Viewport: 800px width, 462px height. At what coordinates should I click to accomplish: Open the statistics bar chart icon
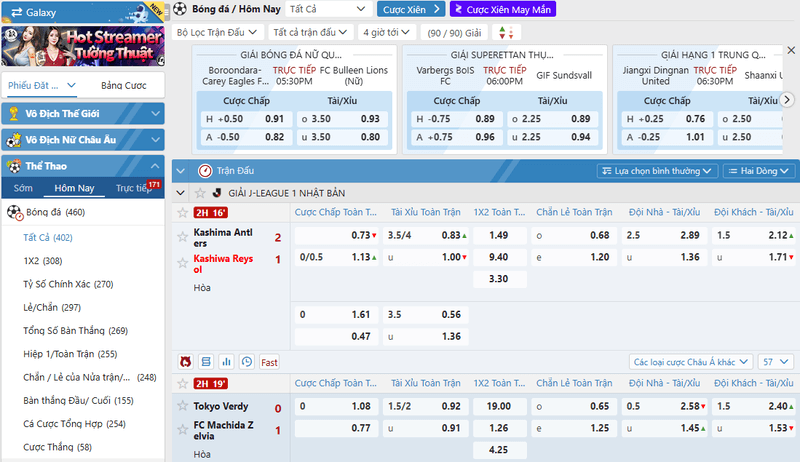coord(226,362)
